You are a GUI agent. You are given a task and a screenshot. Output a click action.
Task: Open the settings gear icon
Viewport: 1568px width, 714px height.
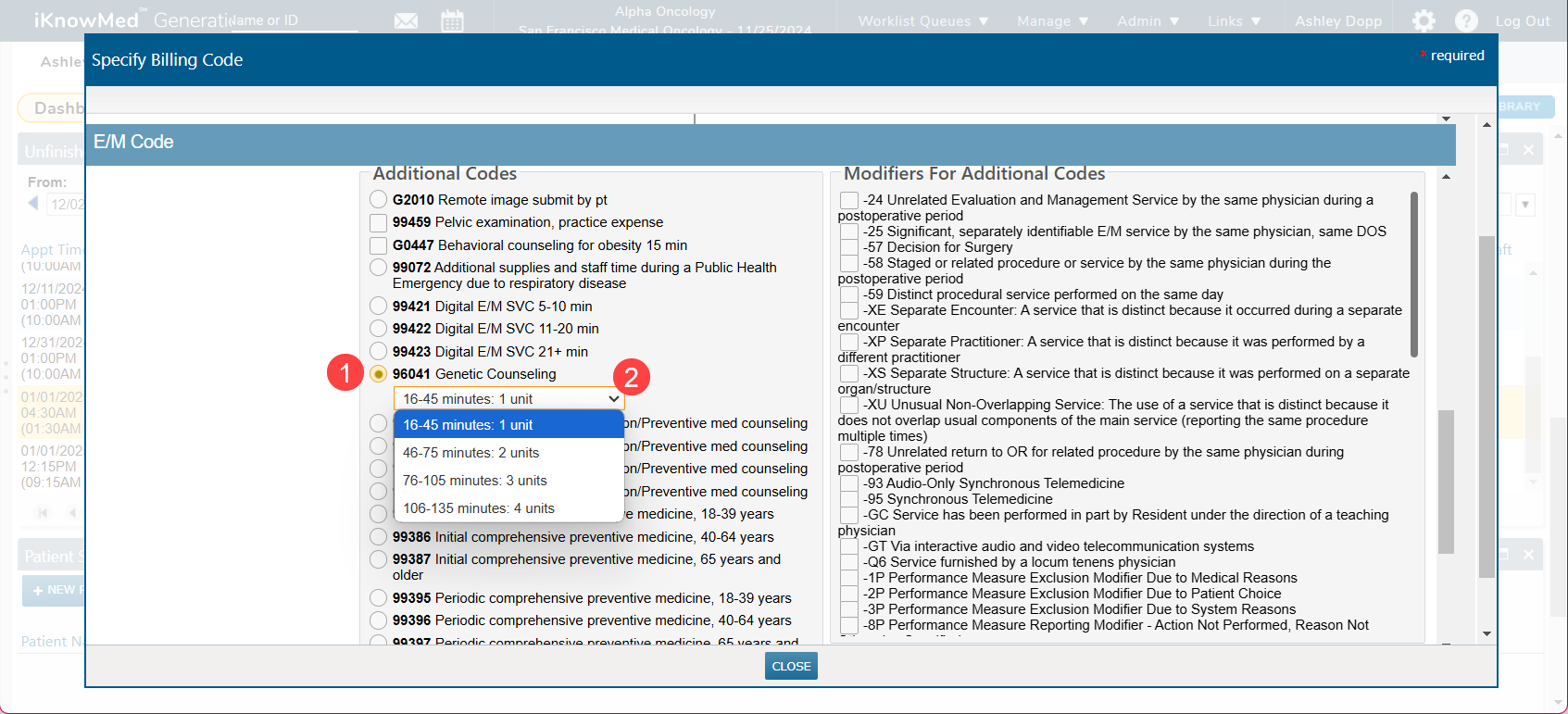point(1424,20)
